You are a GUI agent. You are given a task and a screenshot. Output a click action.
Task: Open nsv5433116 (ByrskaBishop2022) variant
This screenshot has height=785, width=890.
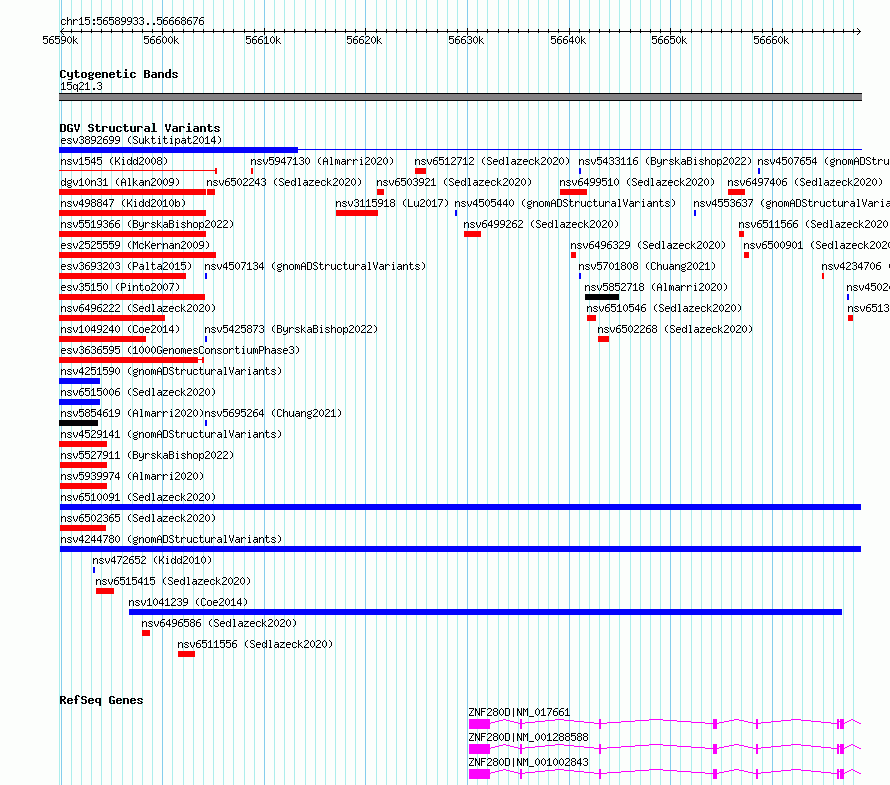click(x=665, y=161)
